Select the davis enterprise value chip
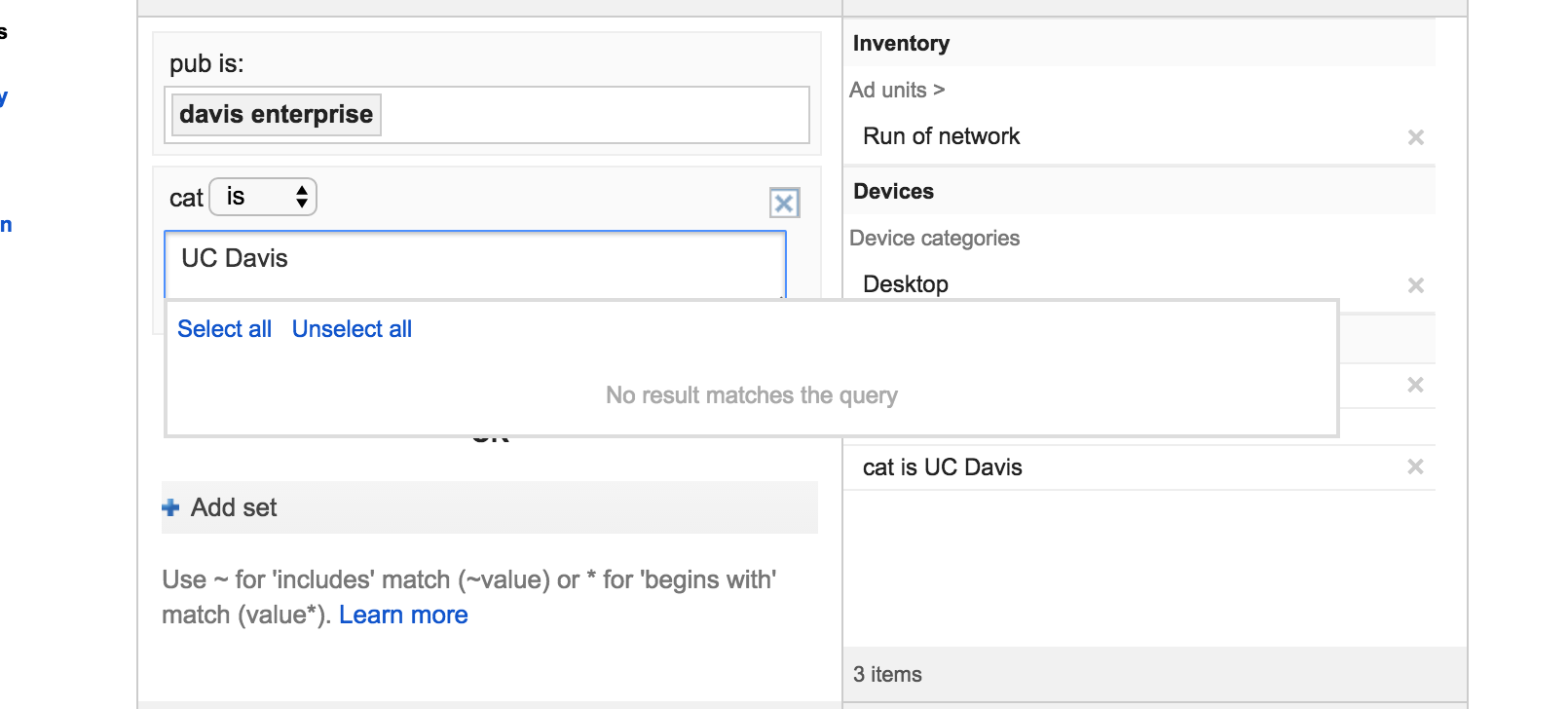1568x709 pixels. [276, 115]
